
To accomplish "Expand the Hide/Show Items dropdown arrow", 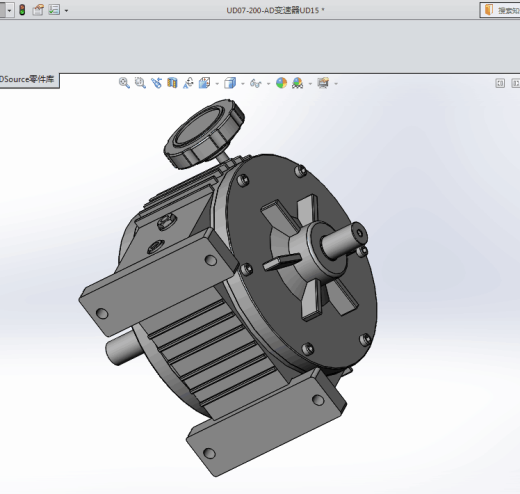I will (268, 84).
